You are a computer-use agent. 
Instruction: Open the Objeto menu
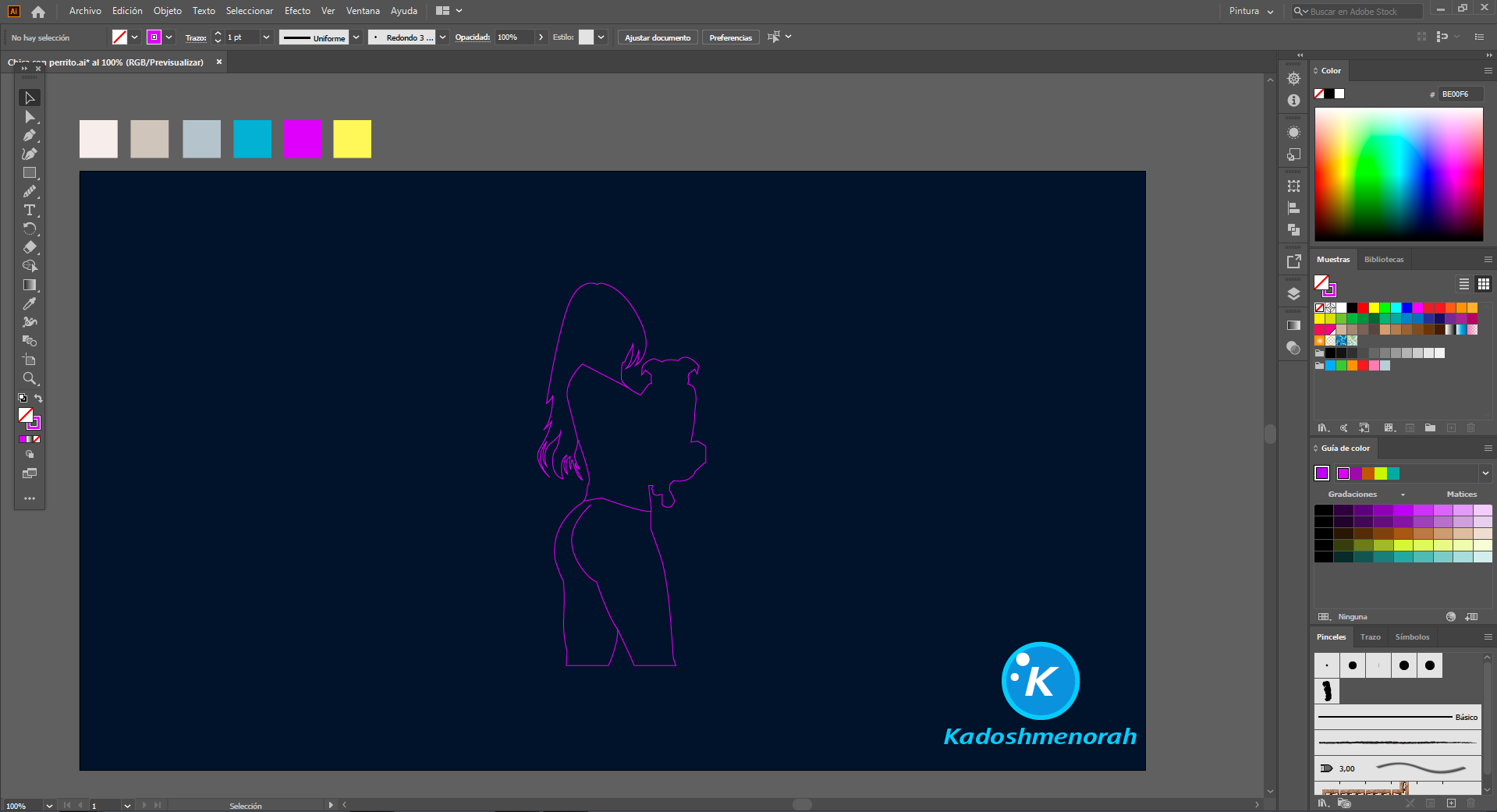pyautogui.click(x=167, y=11)
